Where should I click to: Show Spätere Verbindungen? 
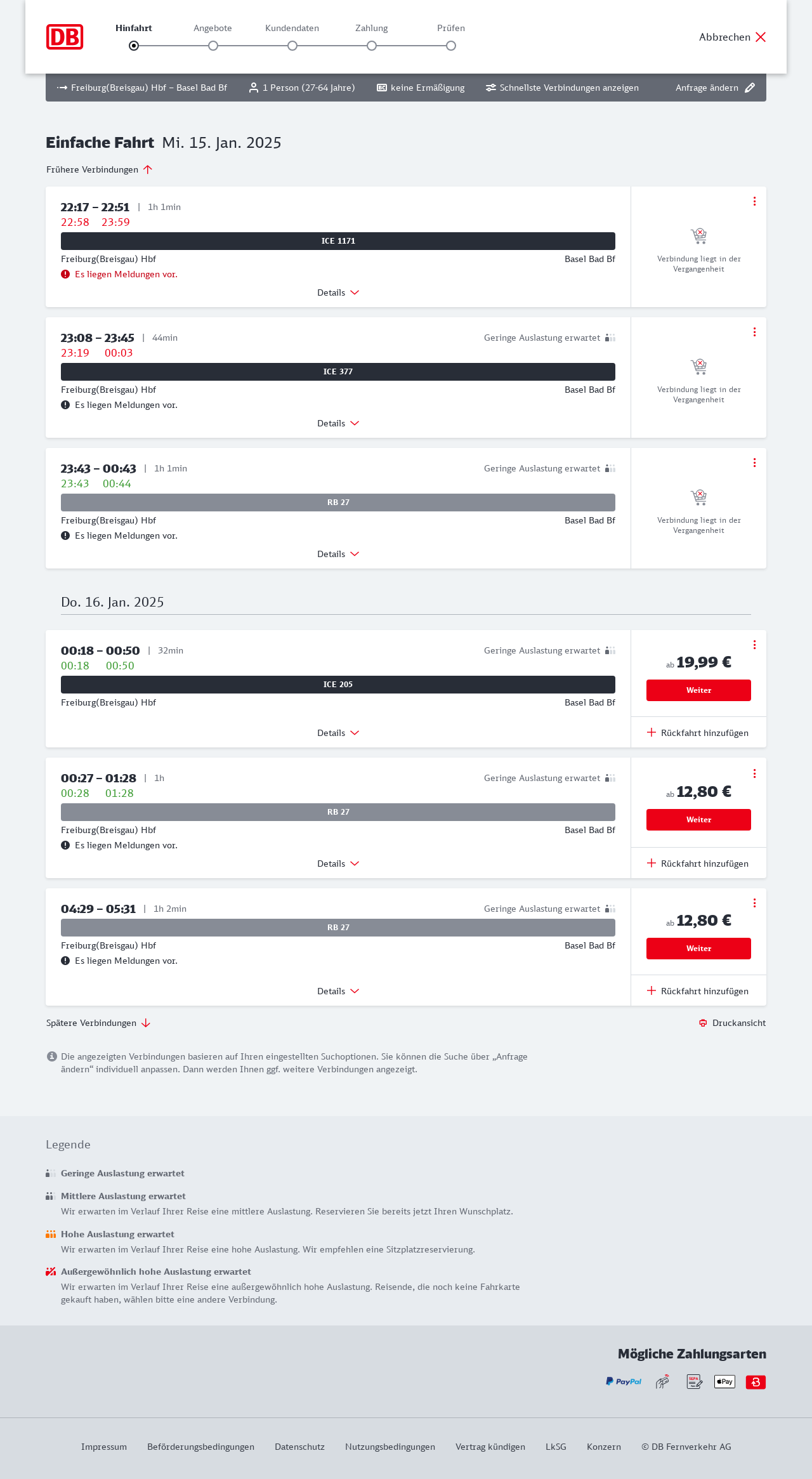coord(98,1023)
